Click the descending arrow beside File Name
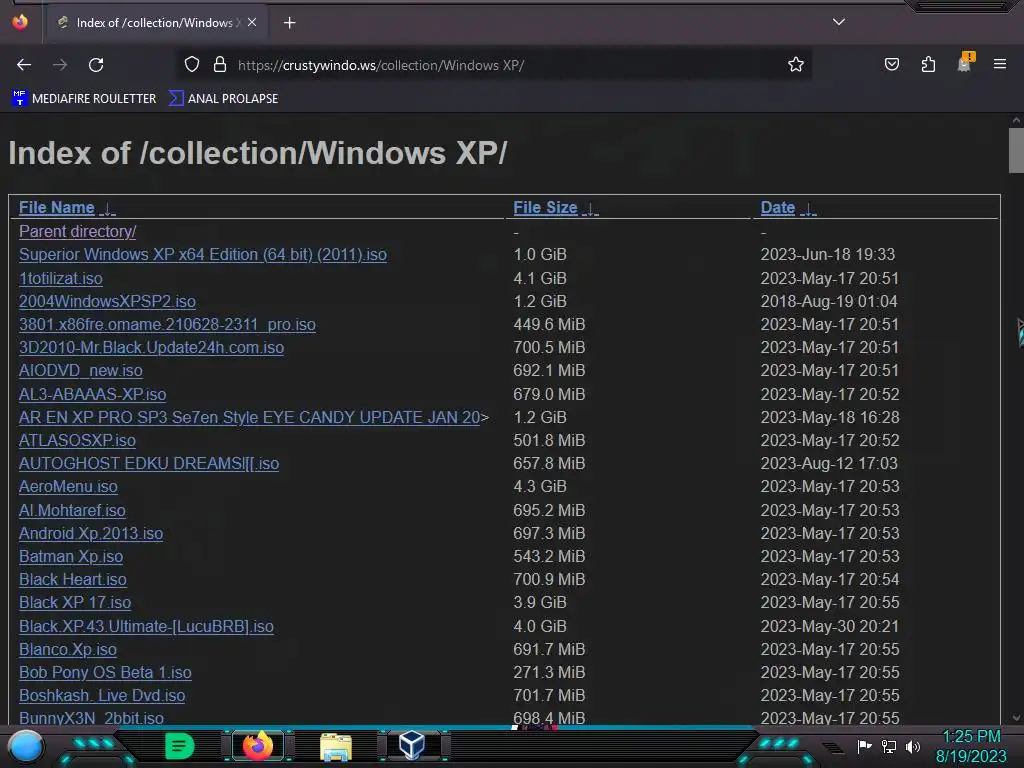The height and width of the screenshot is (768, 1024). tap(107, 209)
